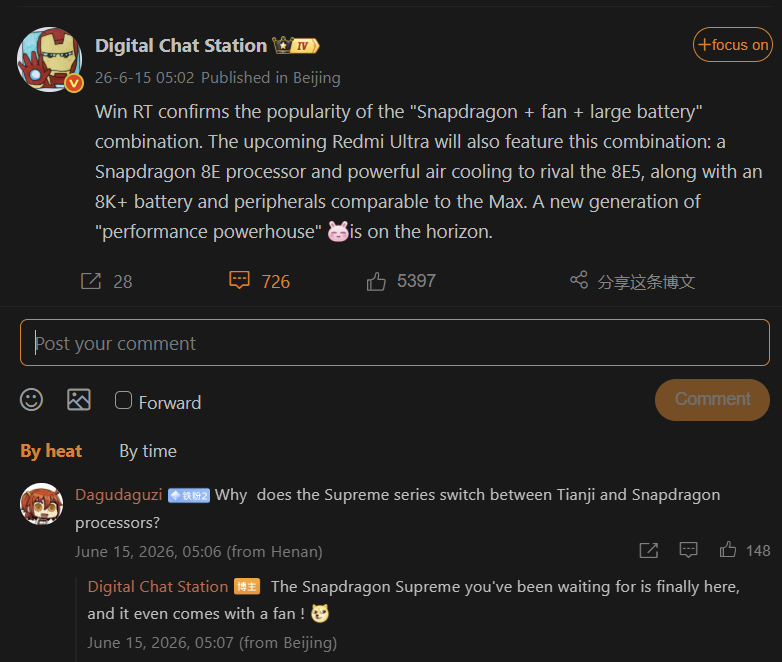Image resolution: width=782 pixels, height=662 pixels.
Task: Open Digital Chat Station's Iron Man avatar
Action: [49, 59]
